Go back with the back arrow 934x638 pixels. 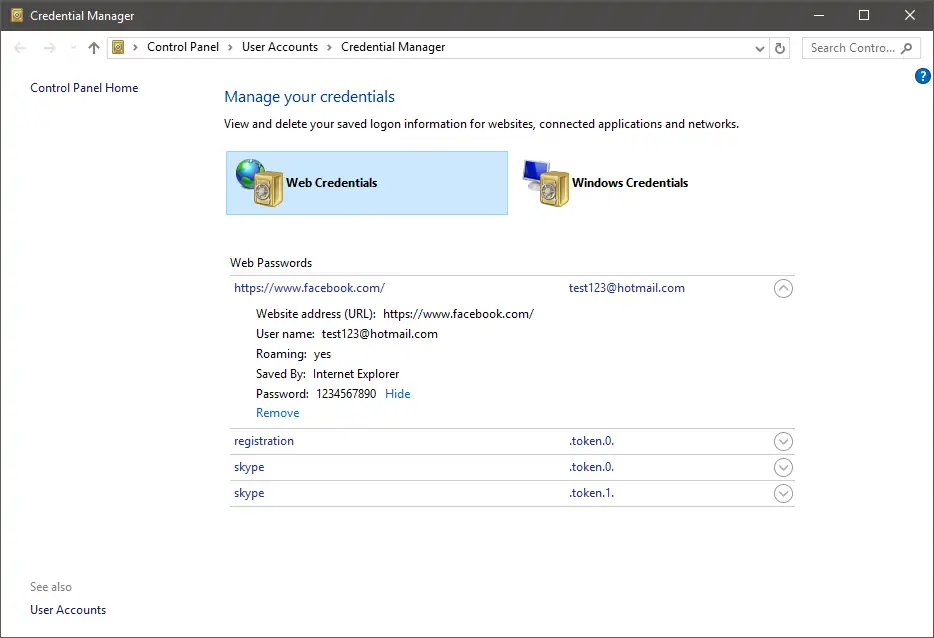(20, 48)
